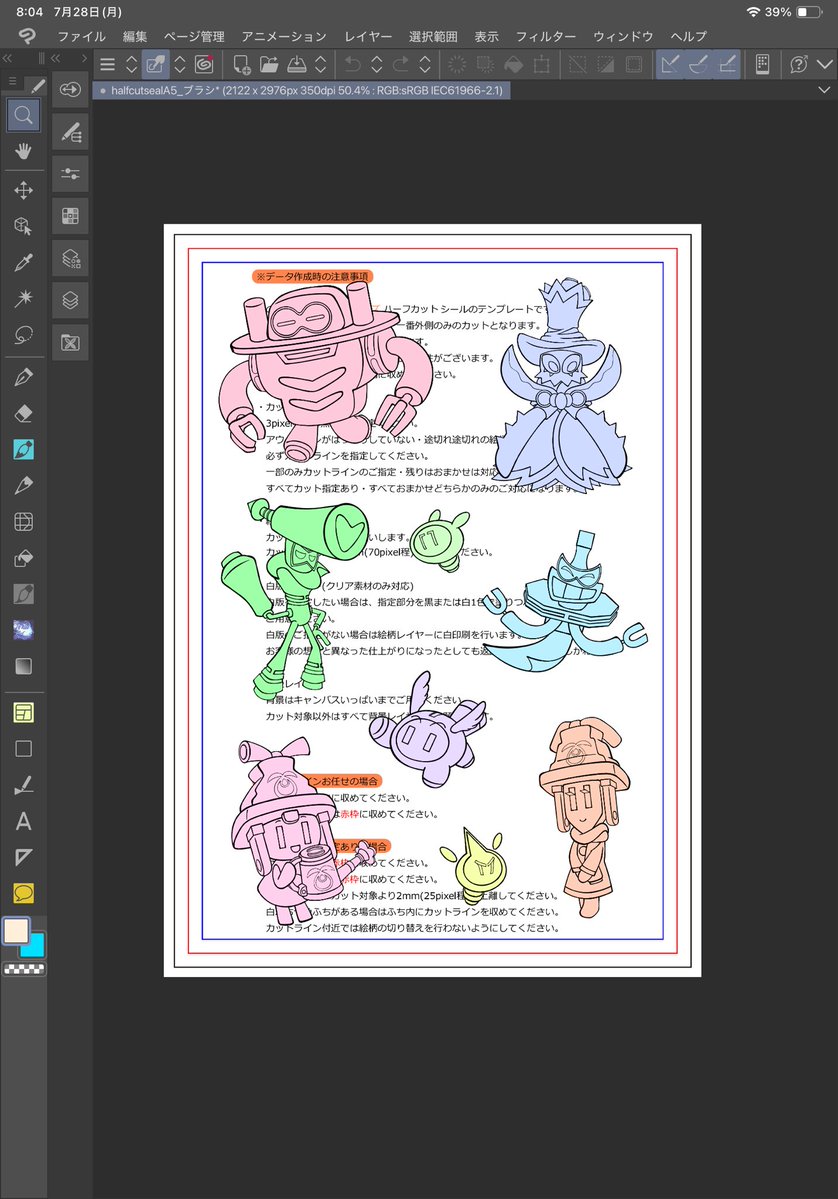Viewport: 838px width, 1199px height.
Task: Open the Layer Property palette icon
Action: (x=70, y=258)
